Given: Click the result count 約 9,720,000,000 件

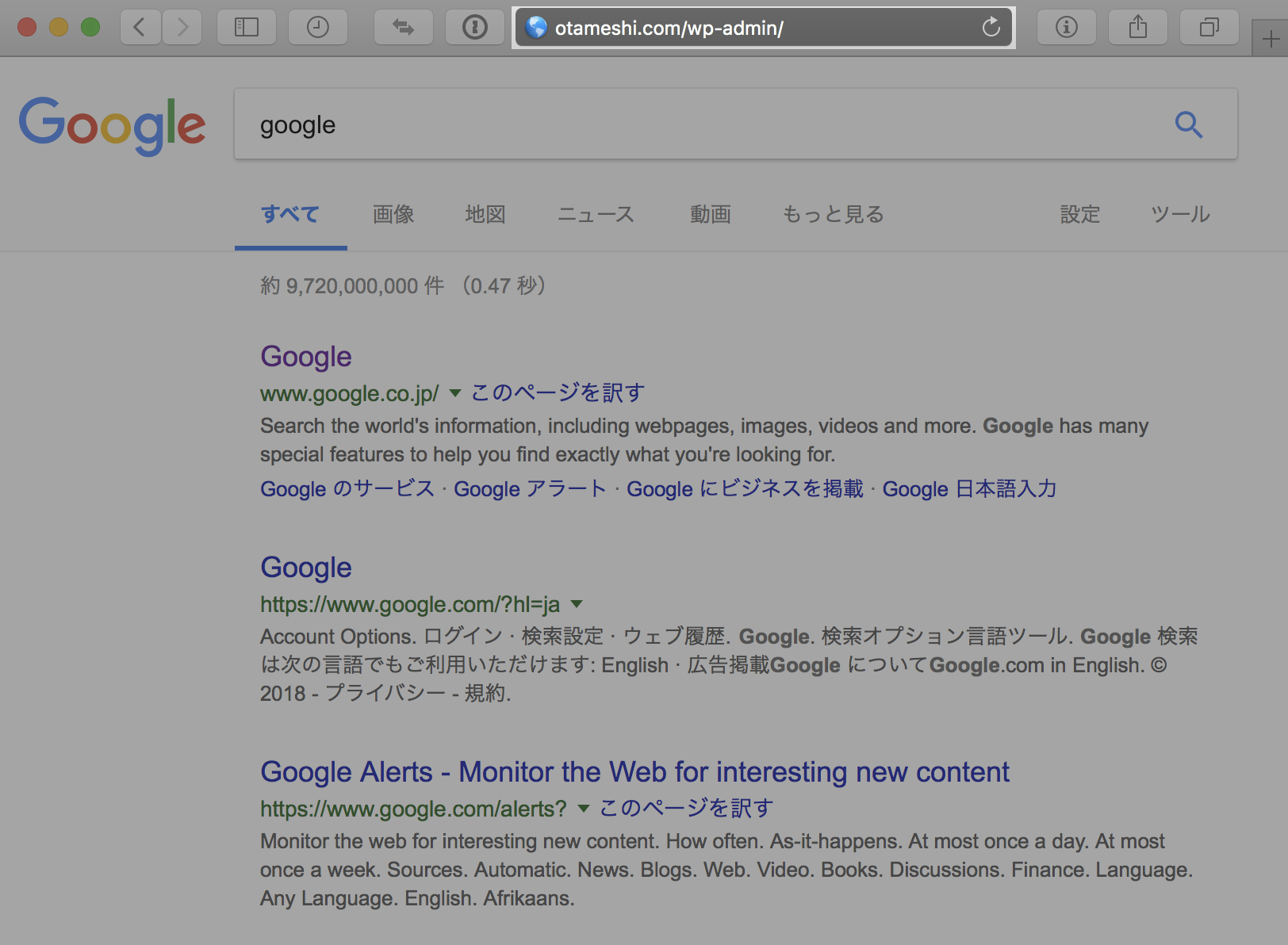Looking at the screenshot, I should tap(352, 285).
